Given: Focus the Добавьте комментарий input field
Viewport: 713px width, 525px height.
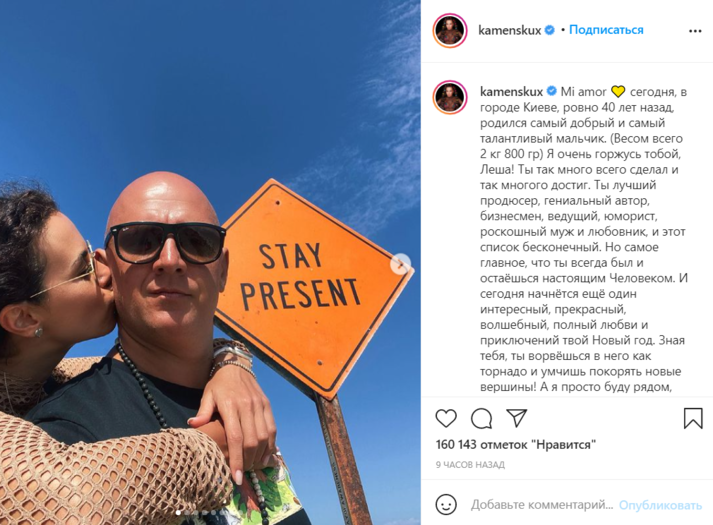Looking at the screenshot, I should [542, 505].
